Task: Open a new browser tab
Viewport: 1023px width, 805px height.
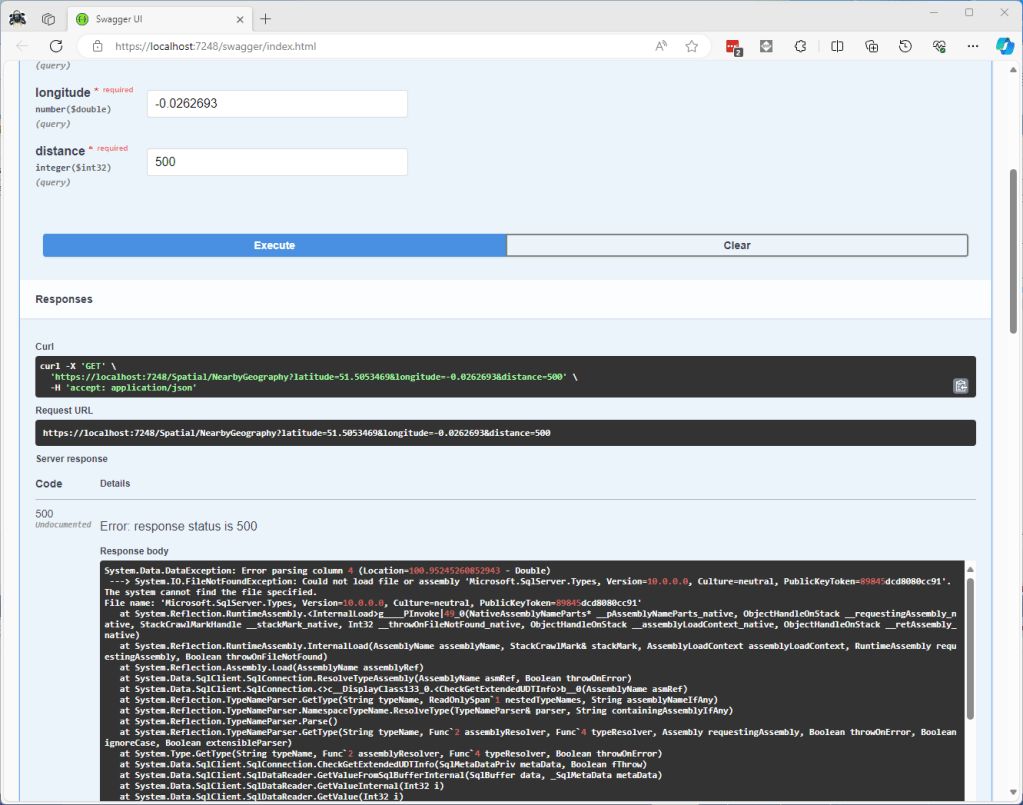Action: pyautogui.click(x=265, y=19)
